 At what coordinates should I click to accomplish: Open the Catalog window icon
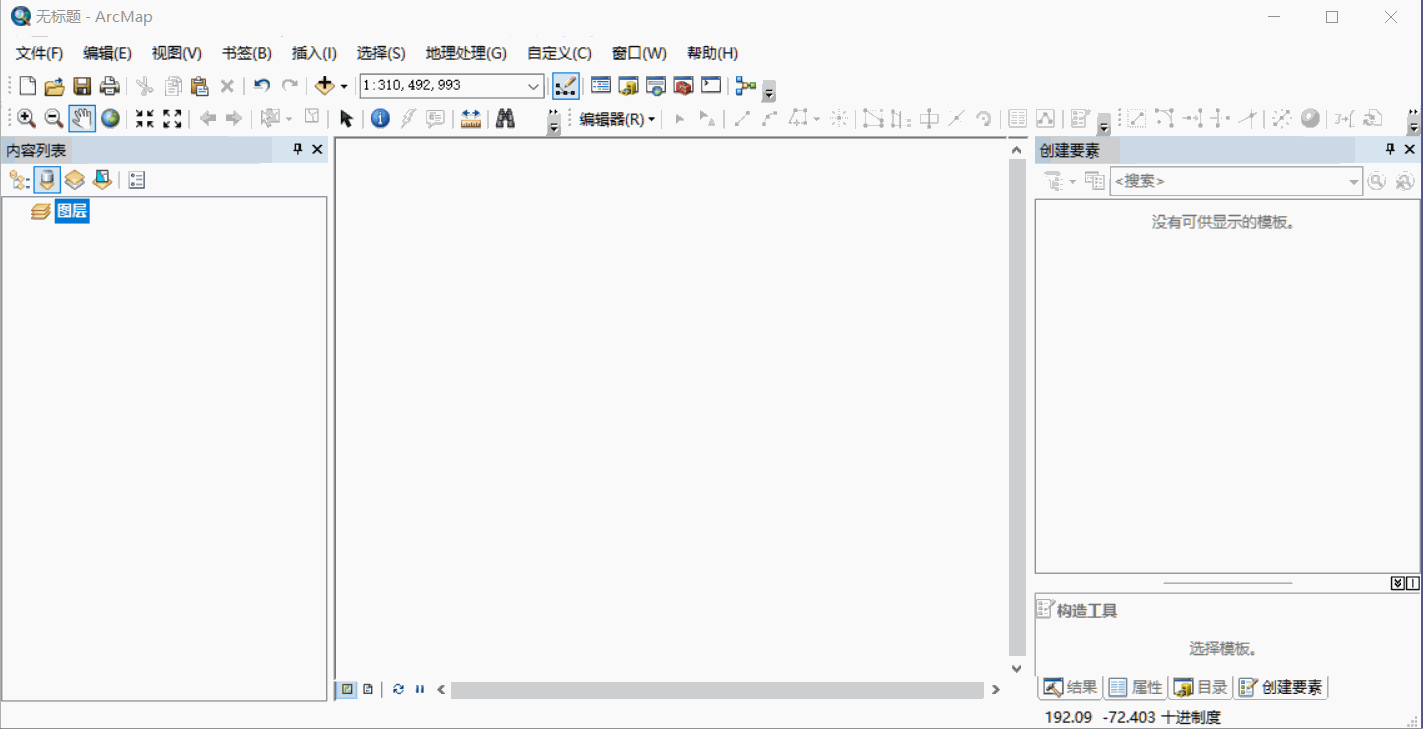coord(628,86)
